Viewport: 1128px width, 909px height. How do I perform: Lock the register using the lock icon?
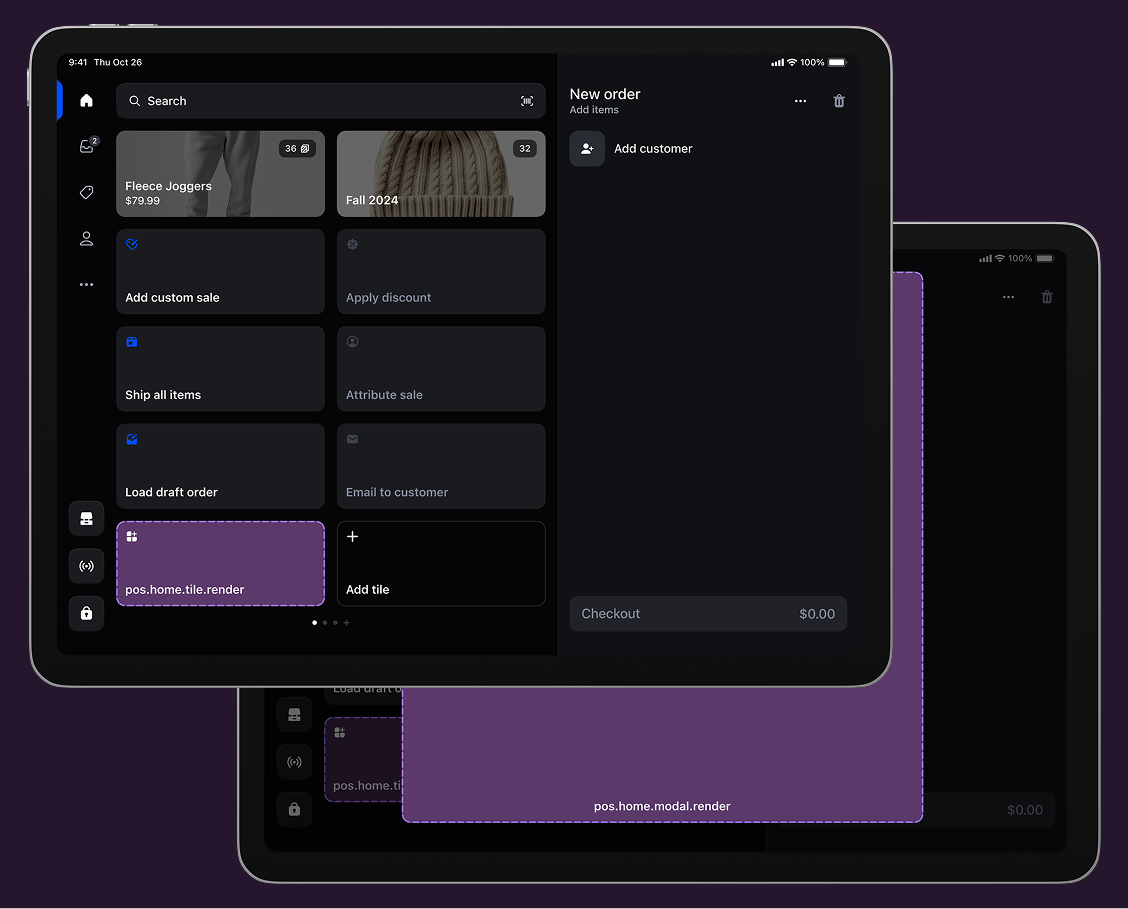[86, 613]
